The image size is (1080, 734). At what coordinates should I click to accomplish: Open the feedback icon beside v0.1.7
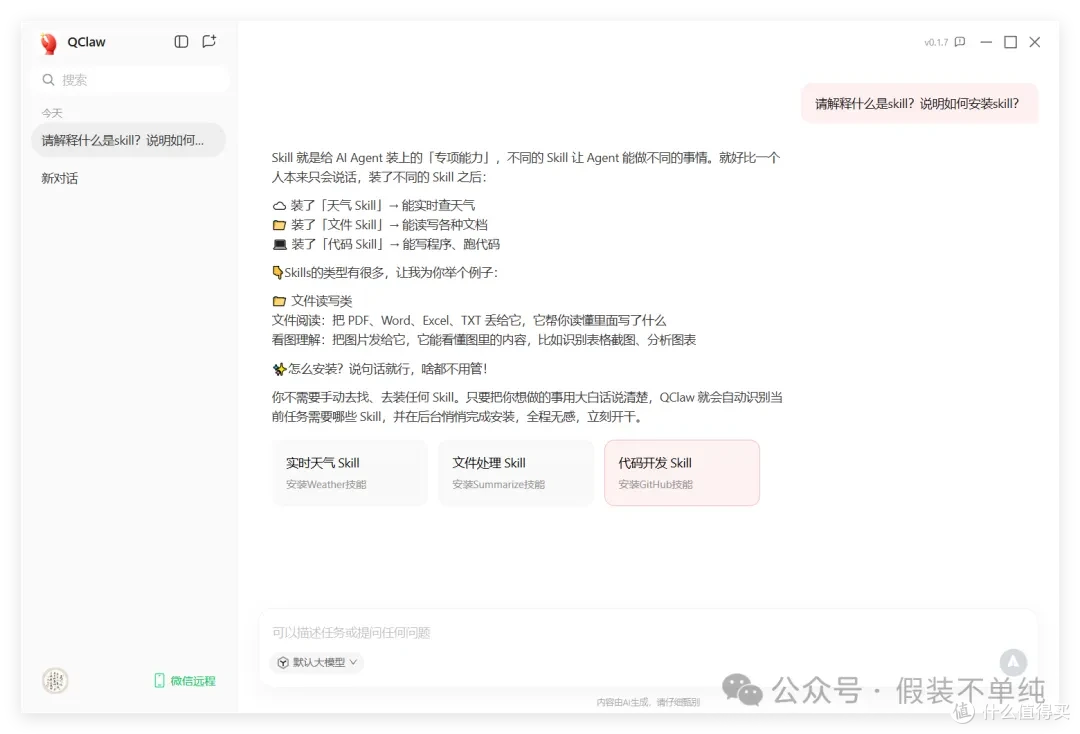point(960,42)
